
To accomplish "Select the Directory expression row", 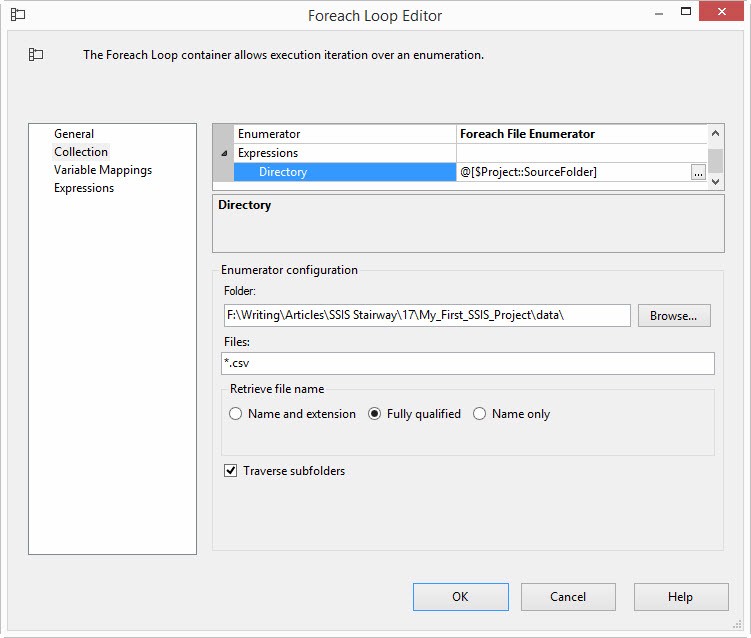I will (x=344, y=172).
